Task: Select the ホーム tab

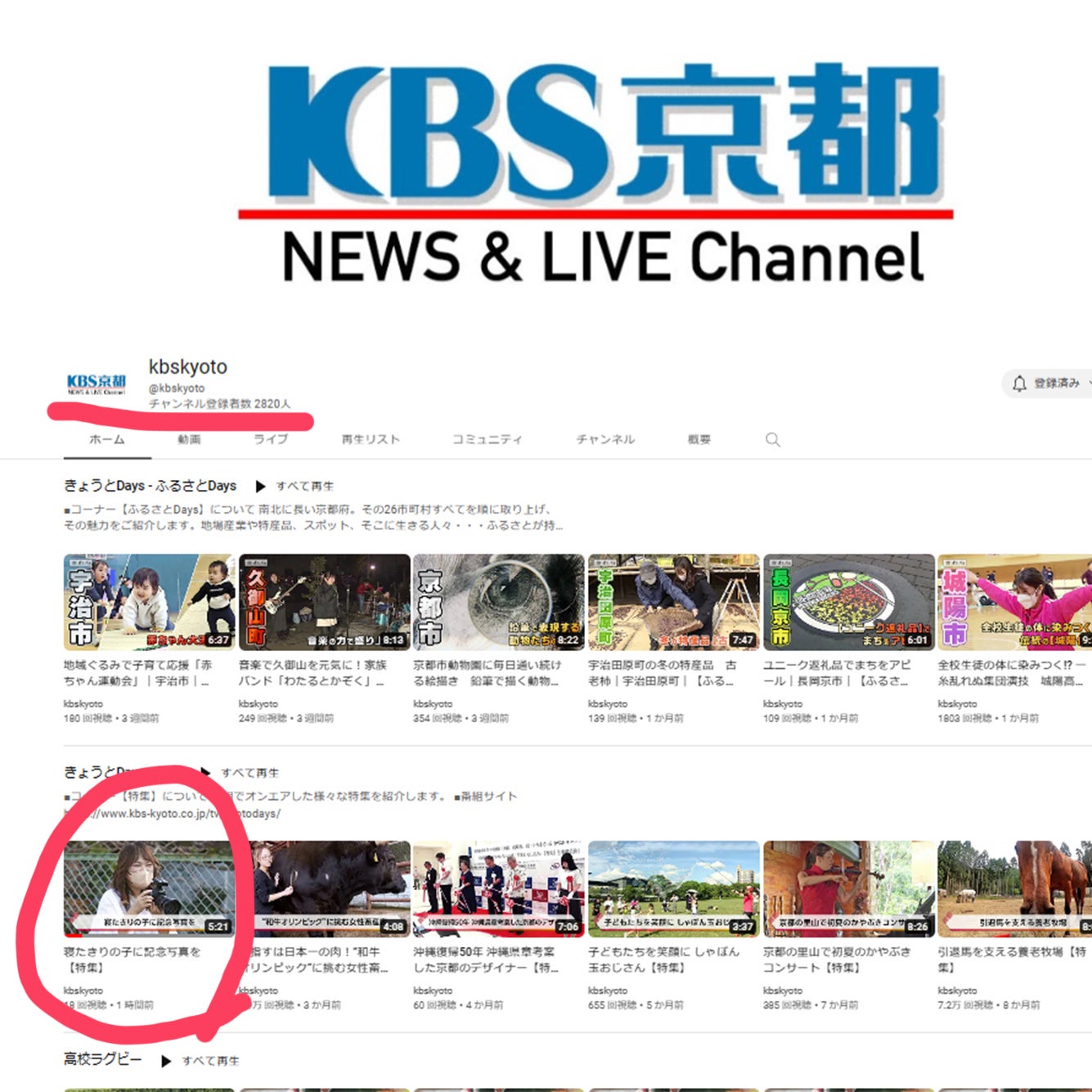Action: 107,440
